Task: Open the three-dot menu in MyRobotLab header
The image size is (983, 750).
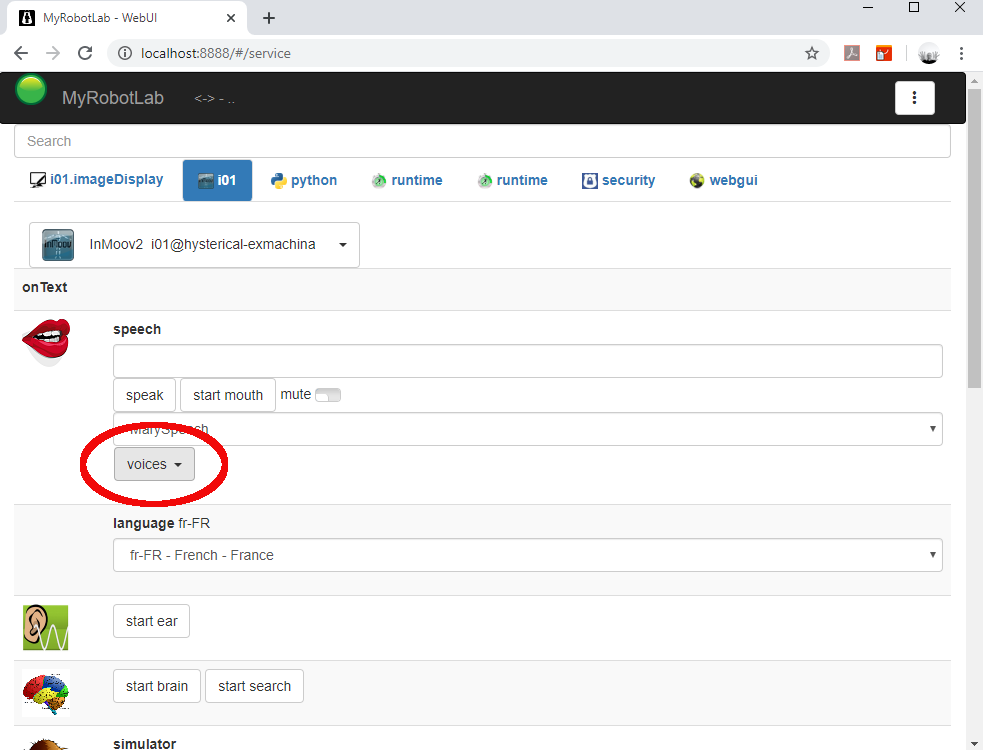Action: pyautogui.click(x=914, y=98)
